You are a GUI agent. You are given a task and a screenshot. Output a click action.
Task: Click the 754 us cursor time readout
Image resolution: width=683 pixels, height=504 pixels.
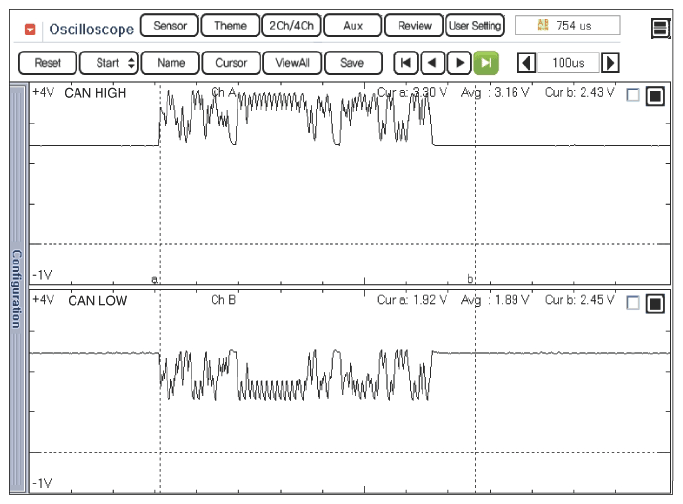tap(568, 25)
